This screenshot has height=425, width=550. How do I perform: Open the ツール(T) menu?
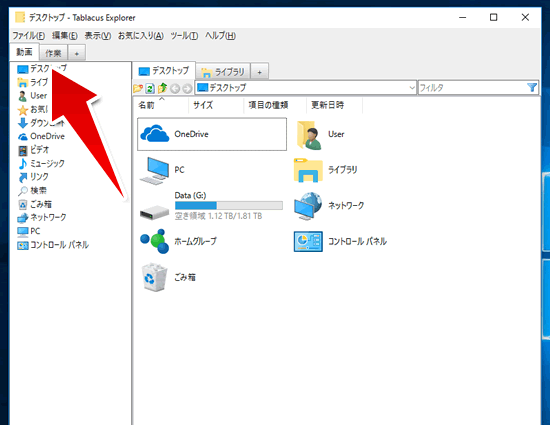tap(184, 36)
